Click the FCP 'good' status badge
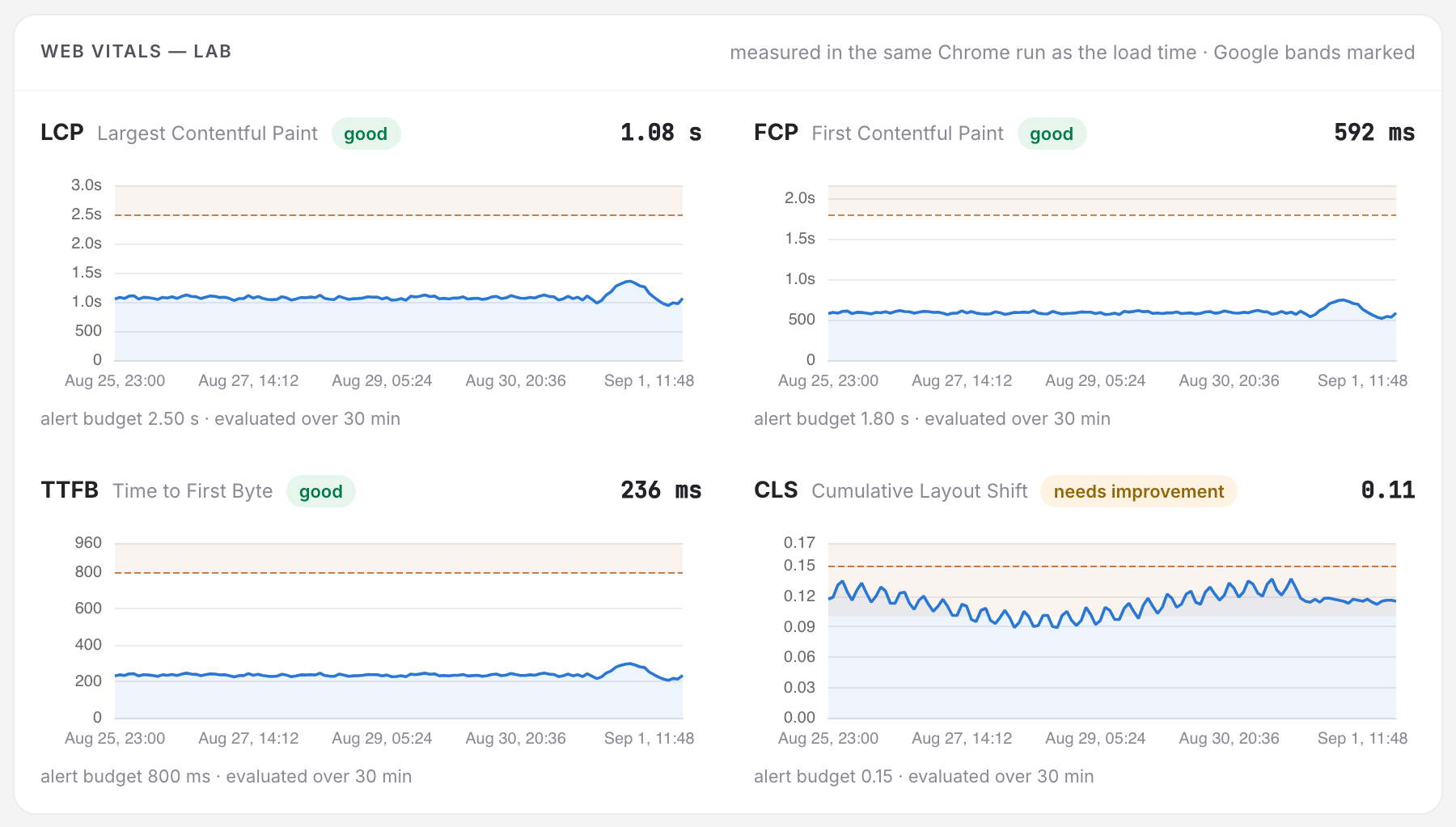 click(x=1052, y=134)
